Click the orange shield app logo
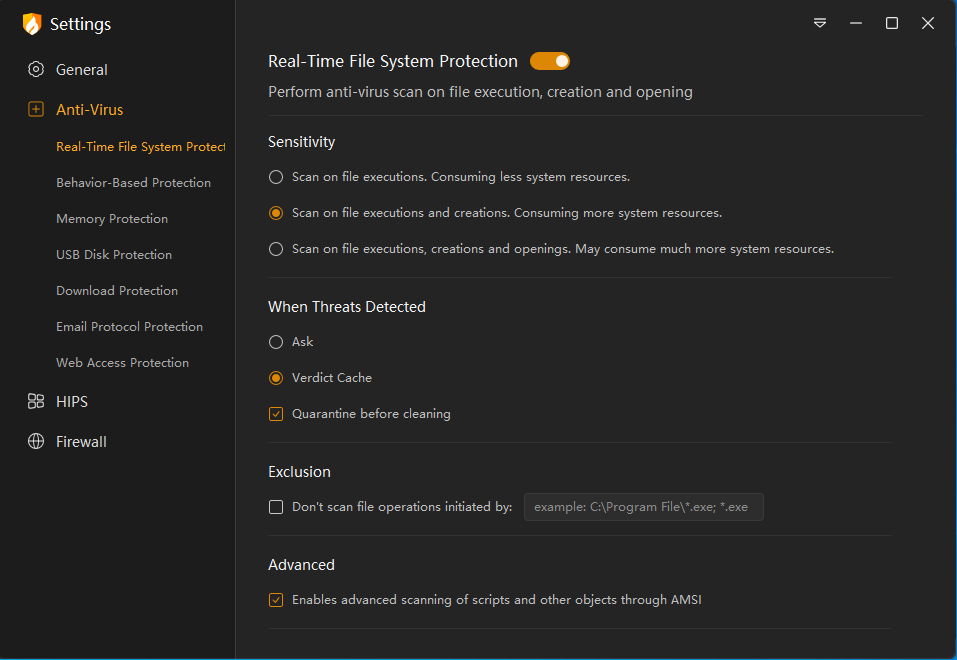957x660 pixels. pos(32,24)
